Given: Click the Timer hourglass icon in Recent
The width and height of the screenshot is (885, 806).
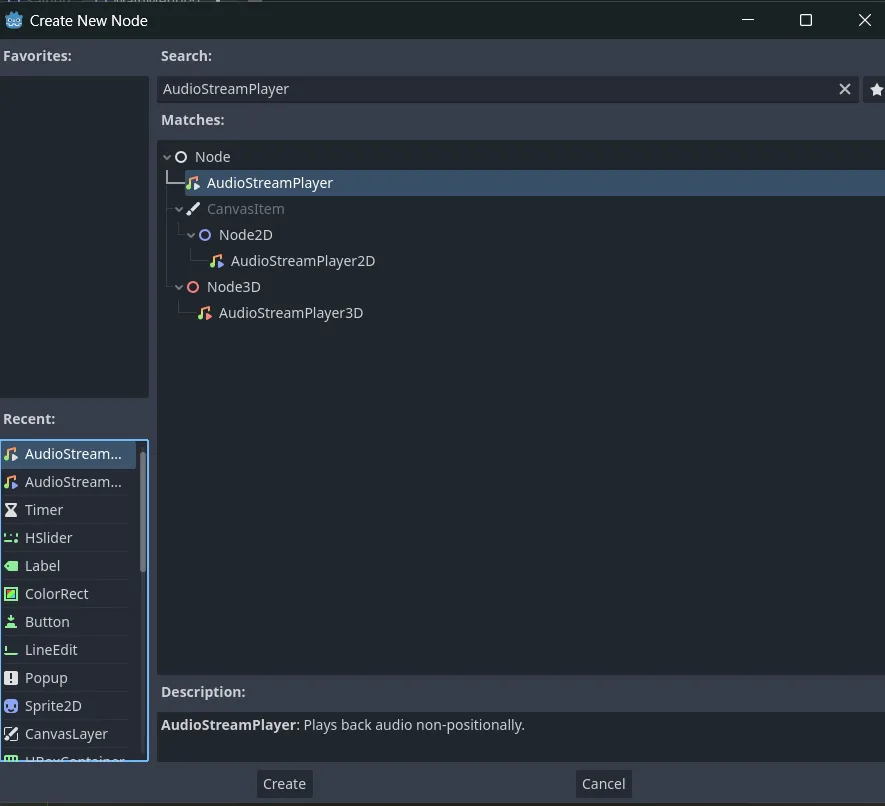Looking at the screenshot, I should (11, 510).
